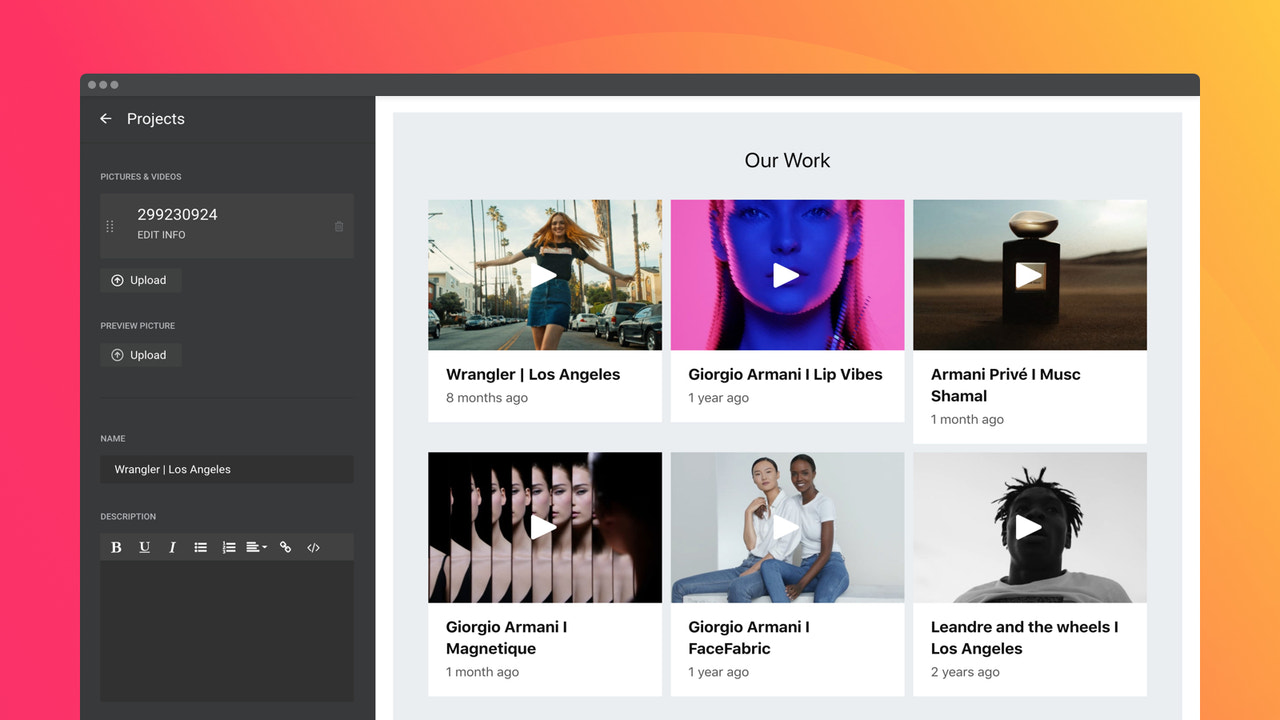Click EDIT INFO under 299230924
The width and height of the screenshot is (1280, 720).
click(161, 235)
